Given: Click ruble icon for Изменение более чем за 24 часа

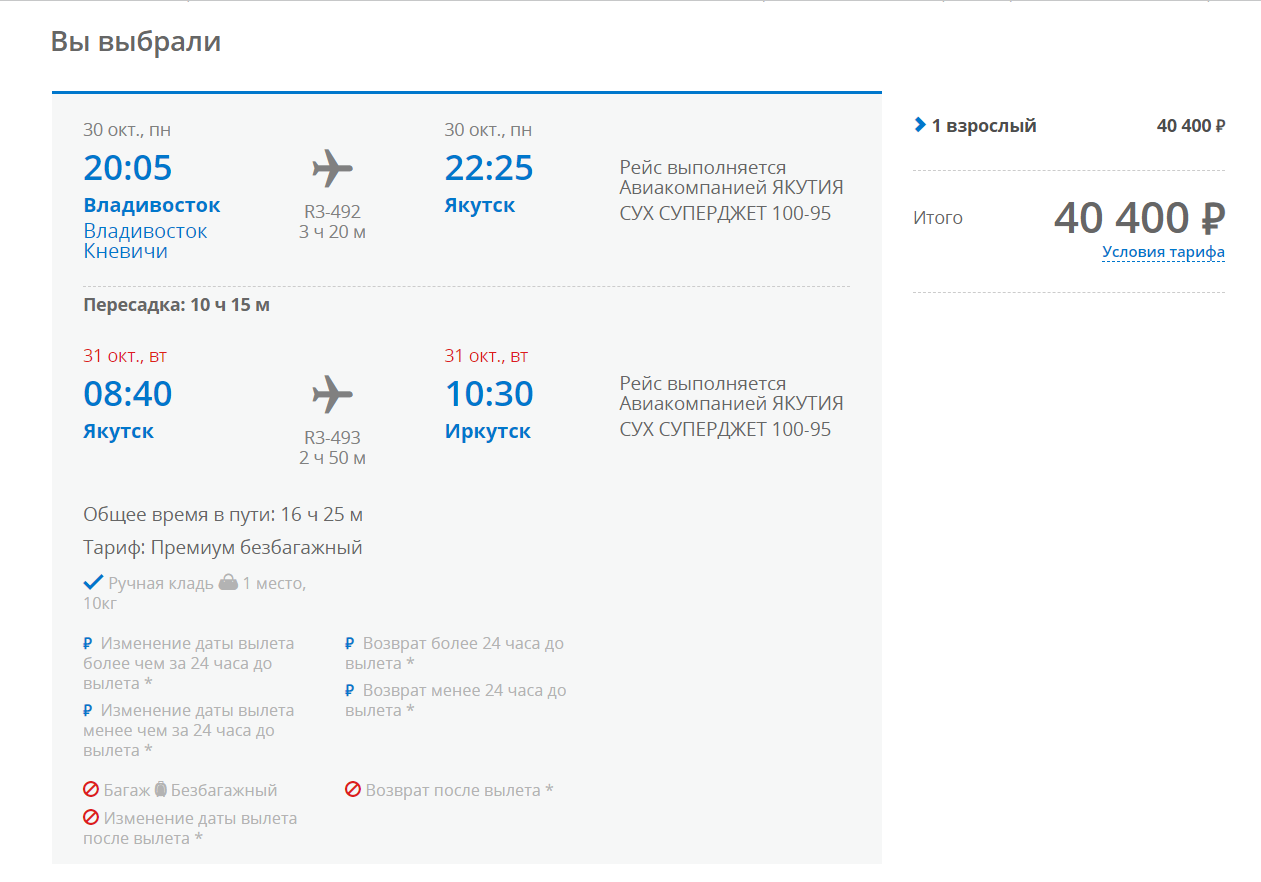Looking at the screenshot, I should pos(88,644).
